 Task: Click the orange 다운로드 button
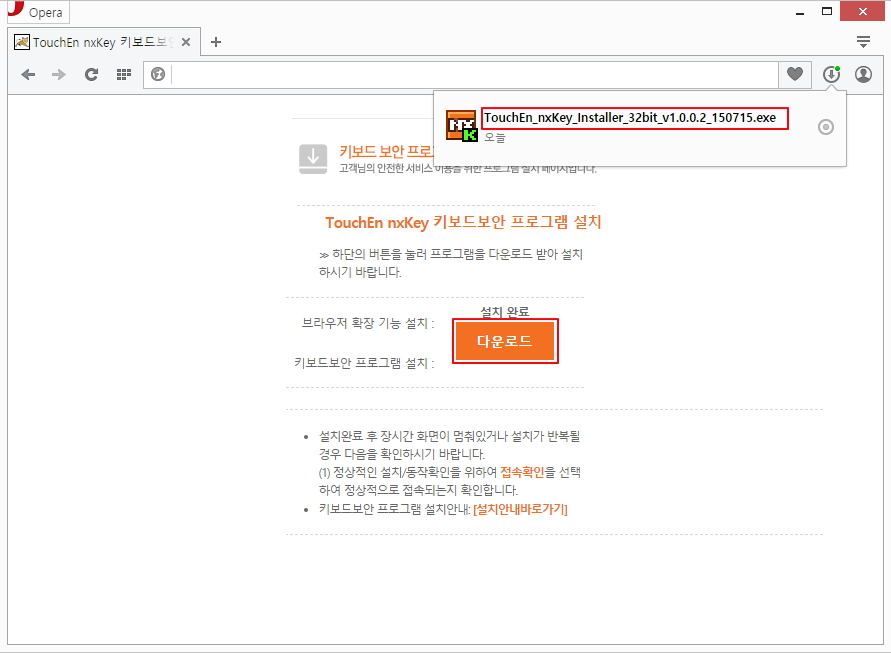coord(505,341)
